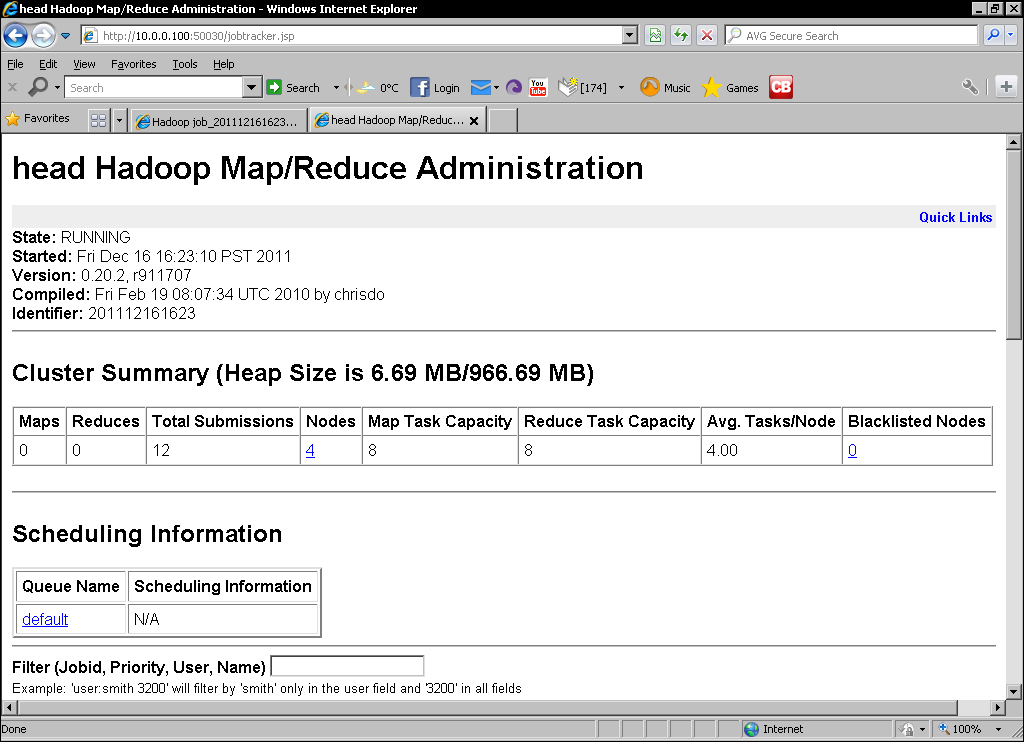Open the Help menu
Viewport: 1024px width, 742px height.
click(x=223, y=64)
